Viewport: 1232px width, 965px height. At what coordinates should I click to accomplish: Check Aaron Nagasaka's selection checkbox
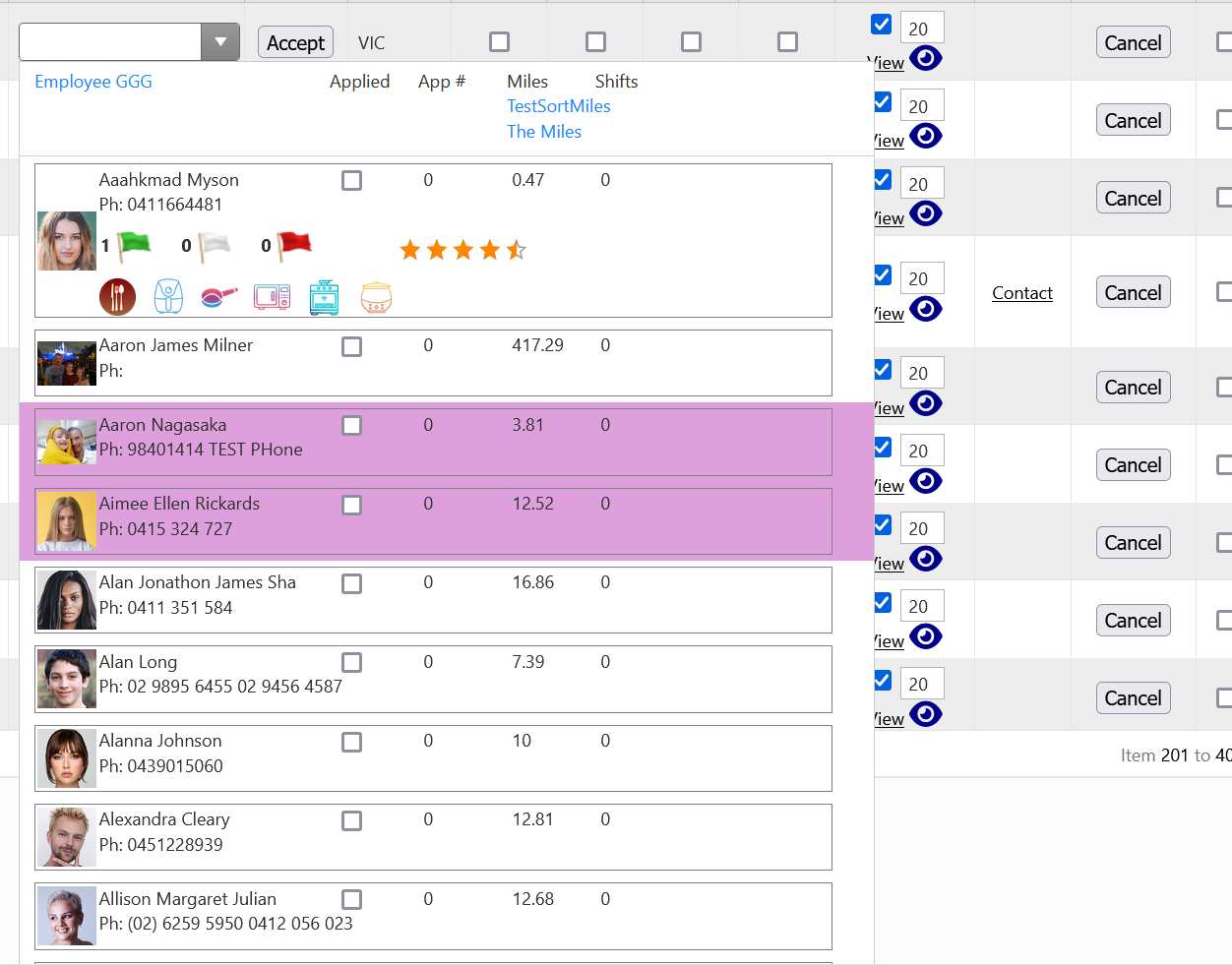point(351,425)
